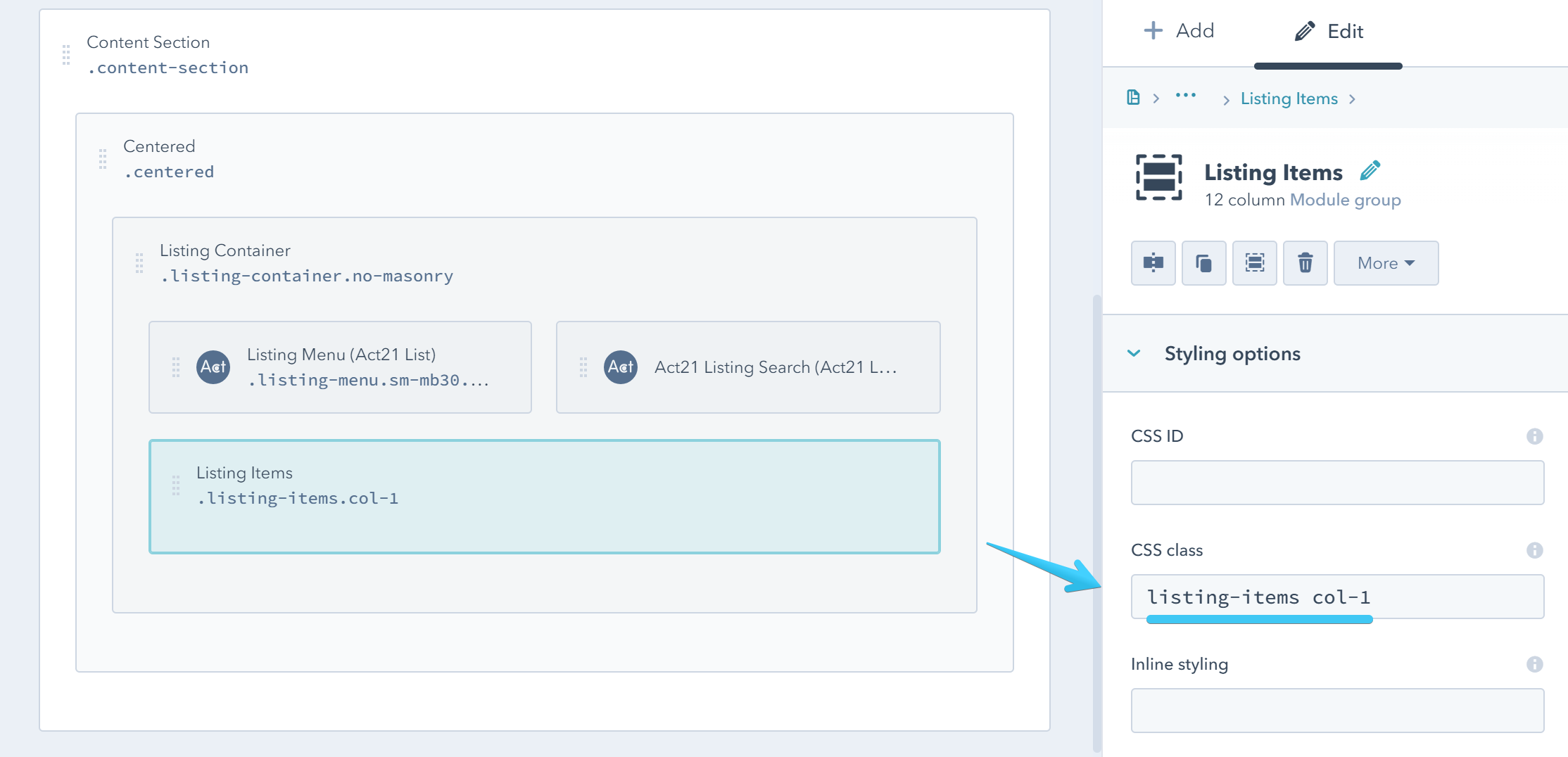The width and height of the screenshot is (1568, 757).
Task: Delete module using the trash icon
Action: (1305, 263)
